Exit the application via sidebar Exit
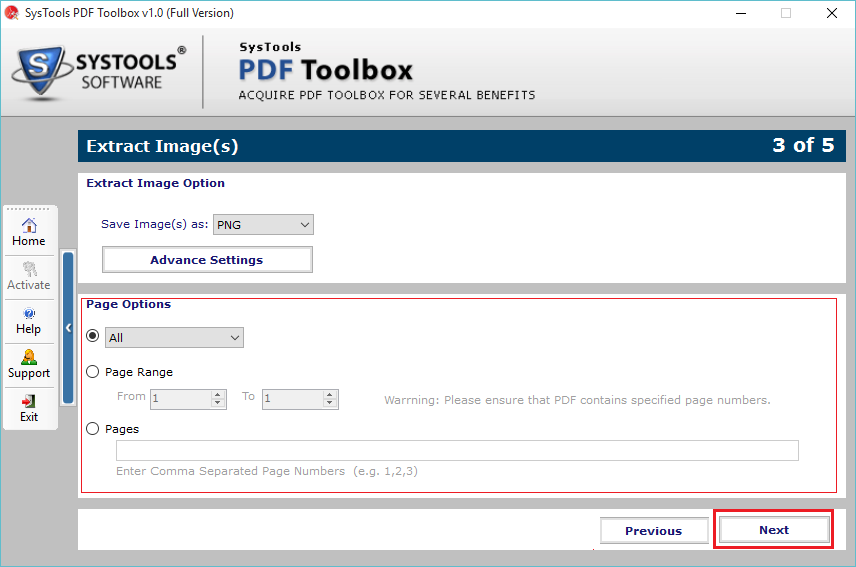This screenshot has width=856, height=567. pos(29,409)
